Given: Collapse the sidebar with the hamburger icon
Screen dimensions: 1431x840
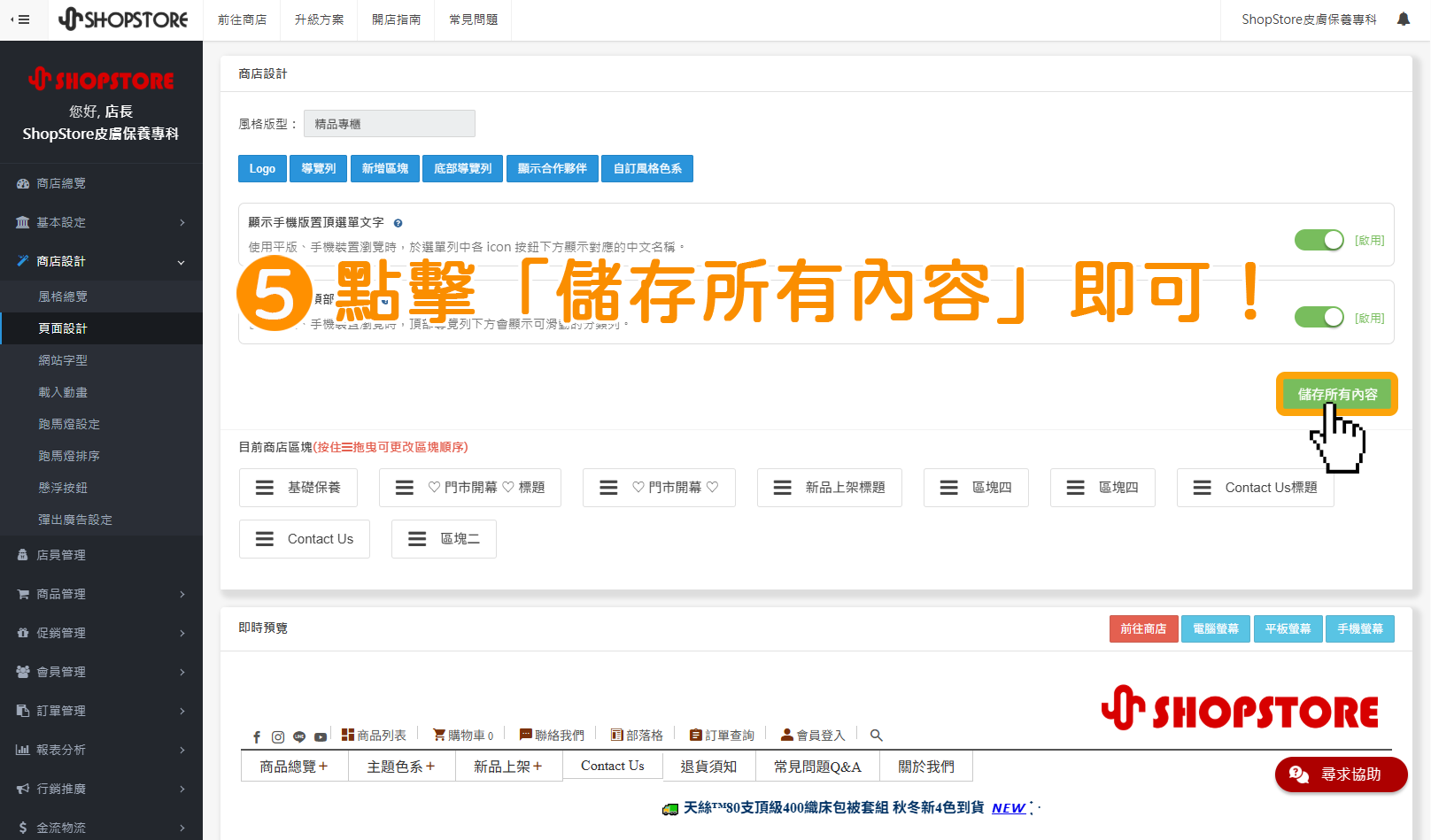Looking at the screenshot, I should pos(20,19).
